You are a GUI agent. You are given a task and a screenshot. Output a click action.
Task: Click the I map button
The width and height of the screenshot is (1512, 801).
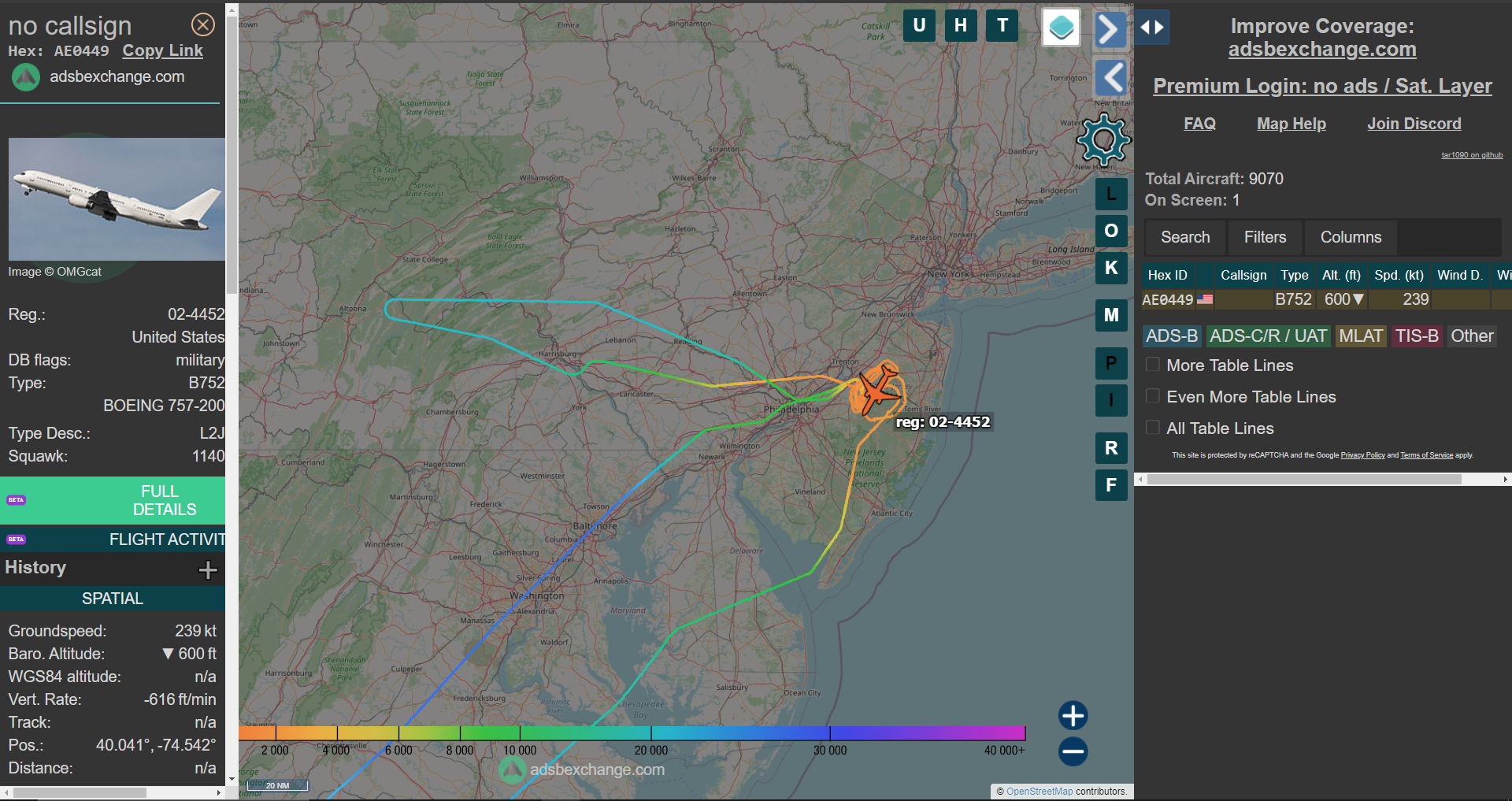tap(1111, 400)
